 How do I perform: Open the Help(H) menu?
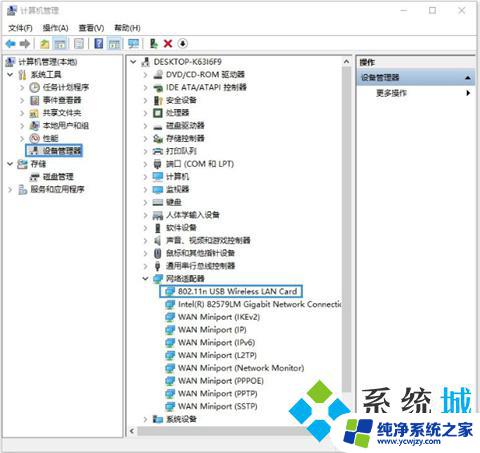tap(127, 28)
